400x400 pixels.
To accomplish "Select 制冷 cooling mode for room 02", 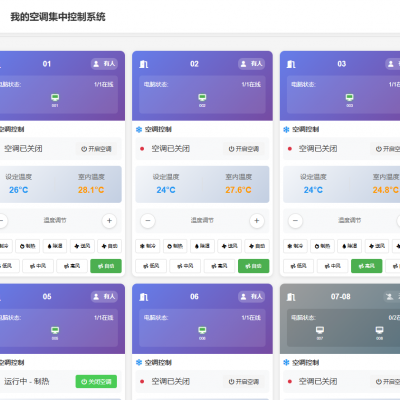I will tap(148, 246).
